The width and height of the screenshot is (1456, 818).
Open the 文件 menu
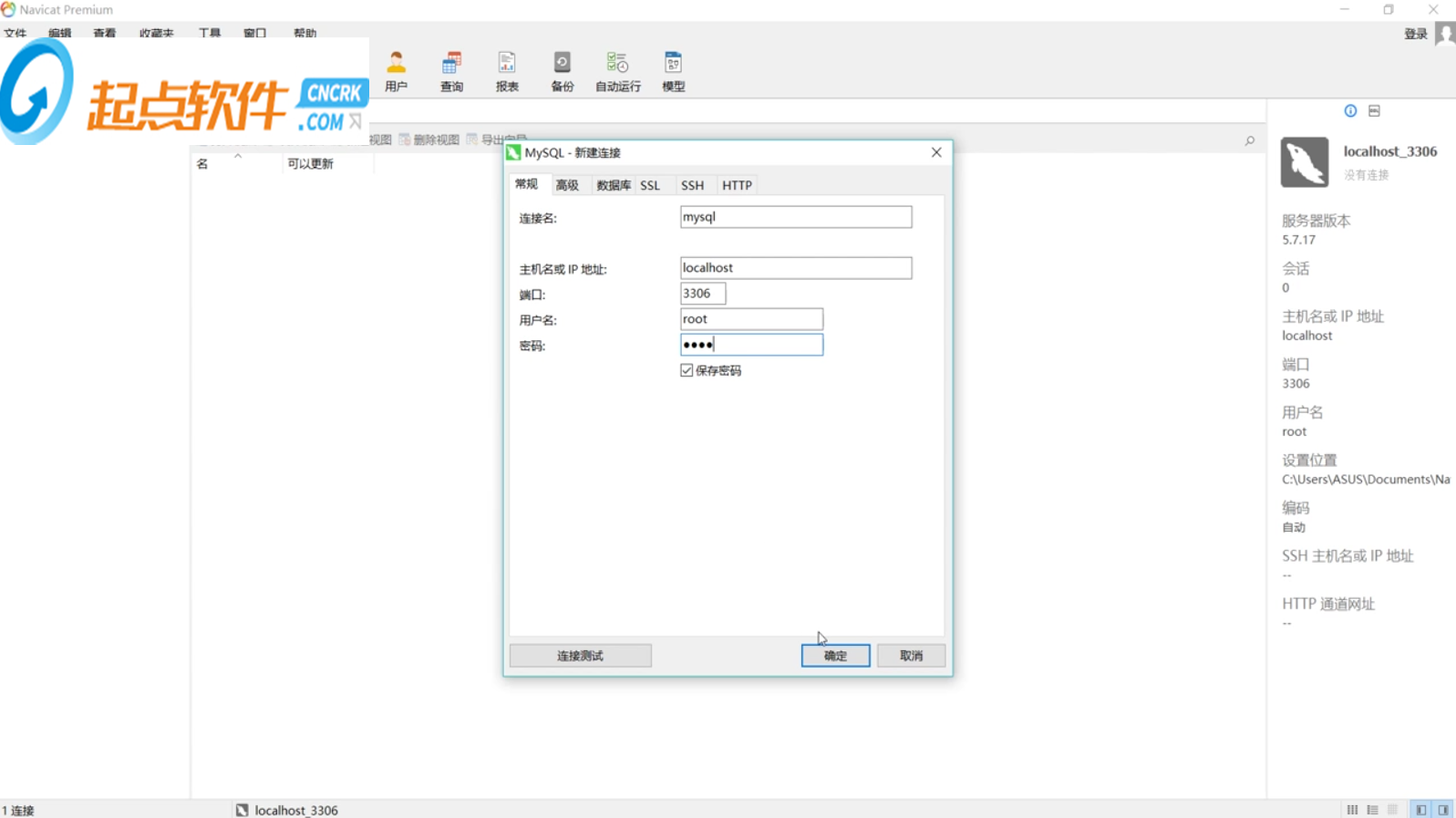coord(15,33)
